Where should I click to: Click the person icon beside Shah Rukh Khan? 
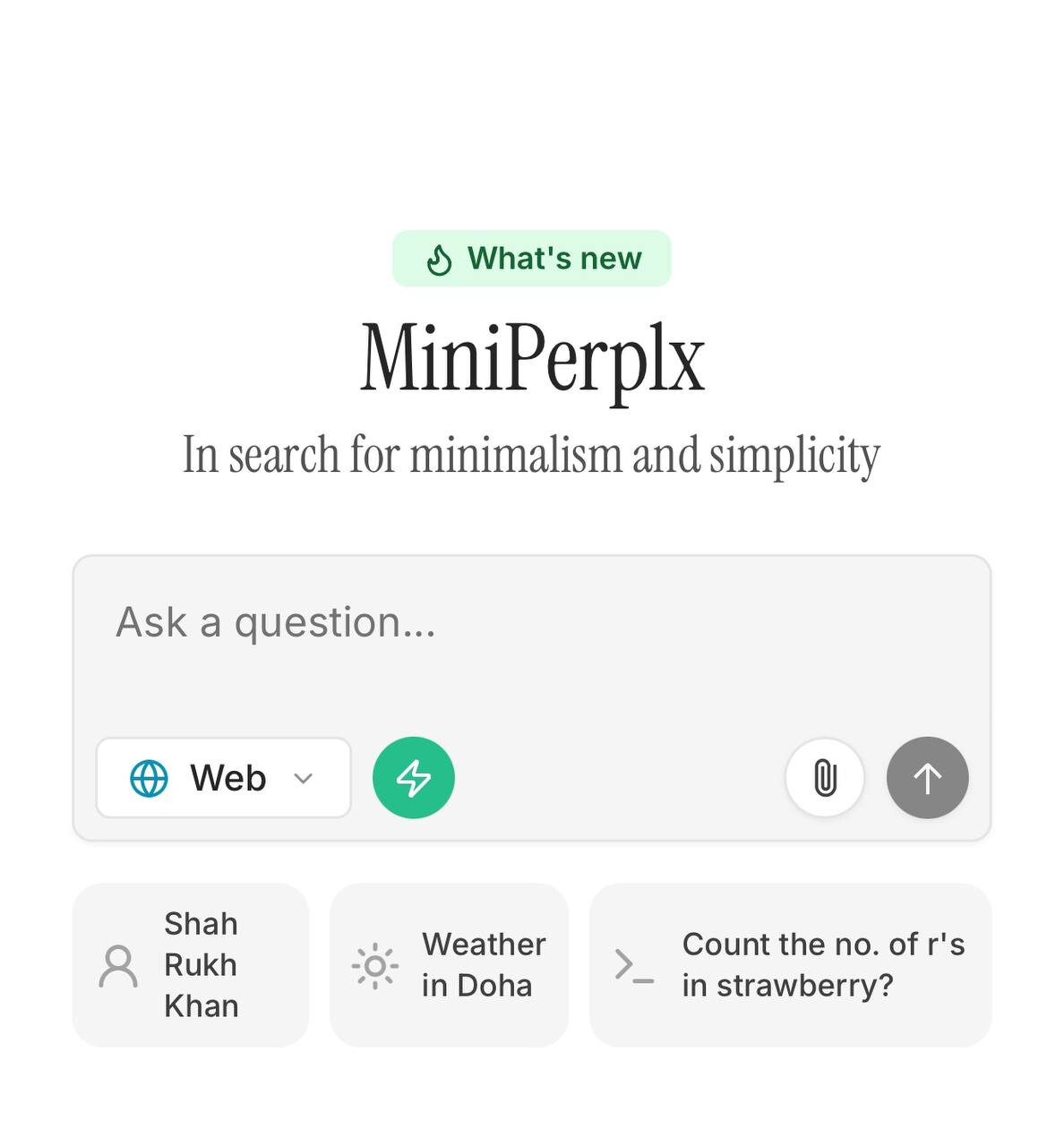tap(118, 966)
